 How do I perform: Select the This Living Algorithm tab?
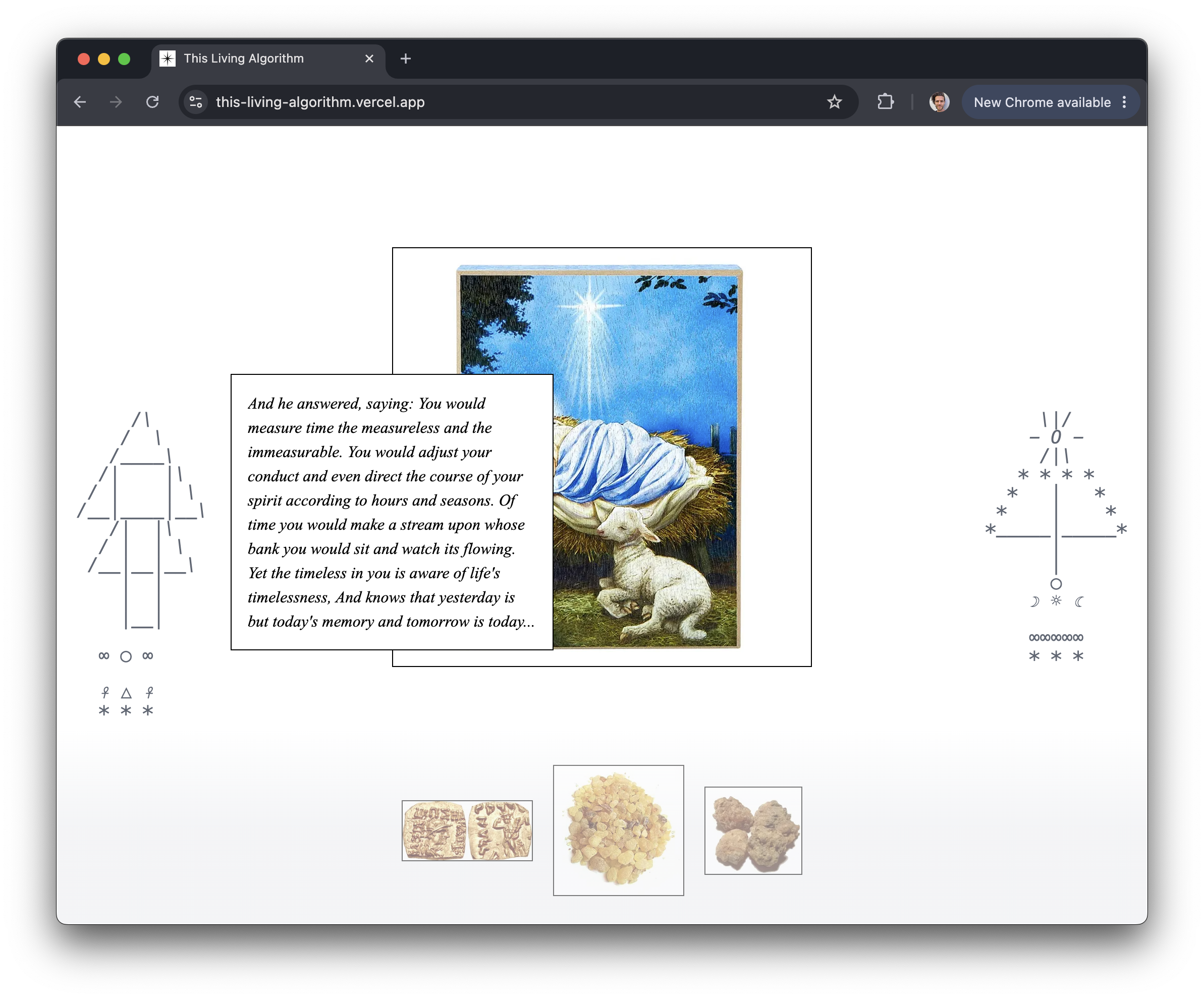coord(268,59)
